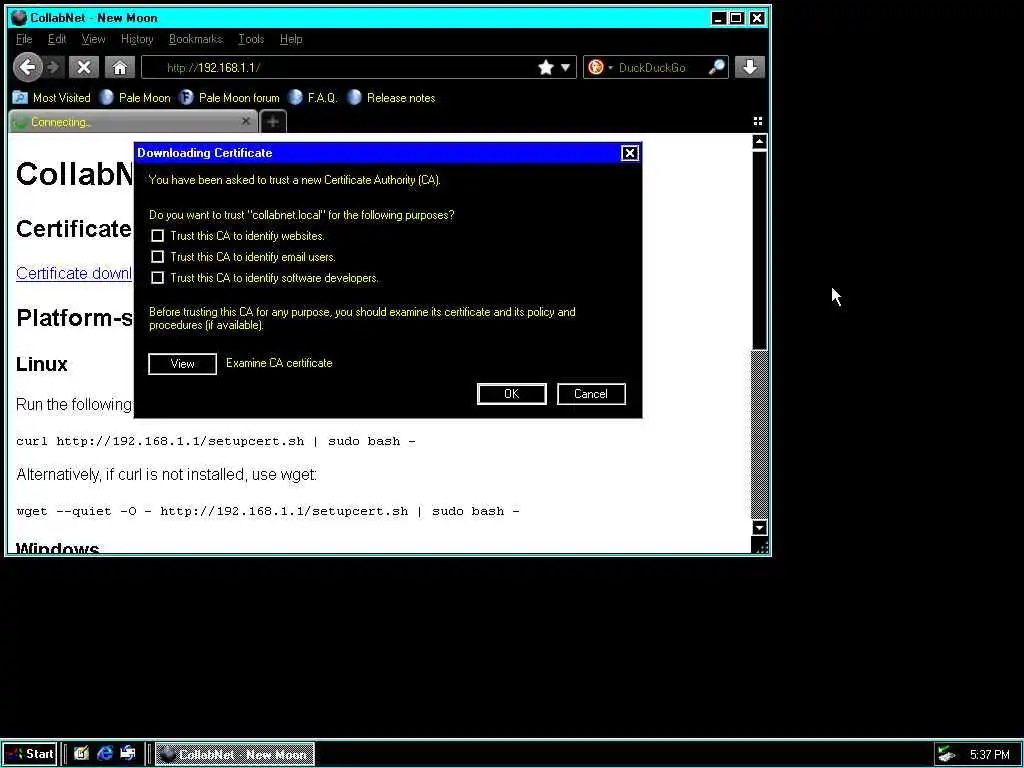Close the Downloading Certificate dialog

tap(630, 153)
